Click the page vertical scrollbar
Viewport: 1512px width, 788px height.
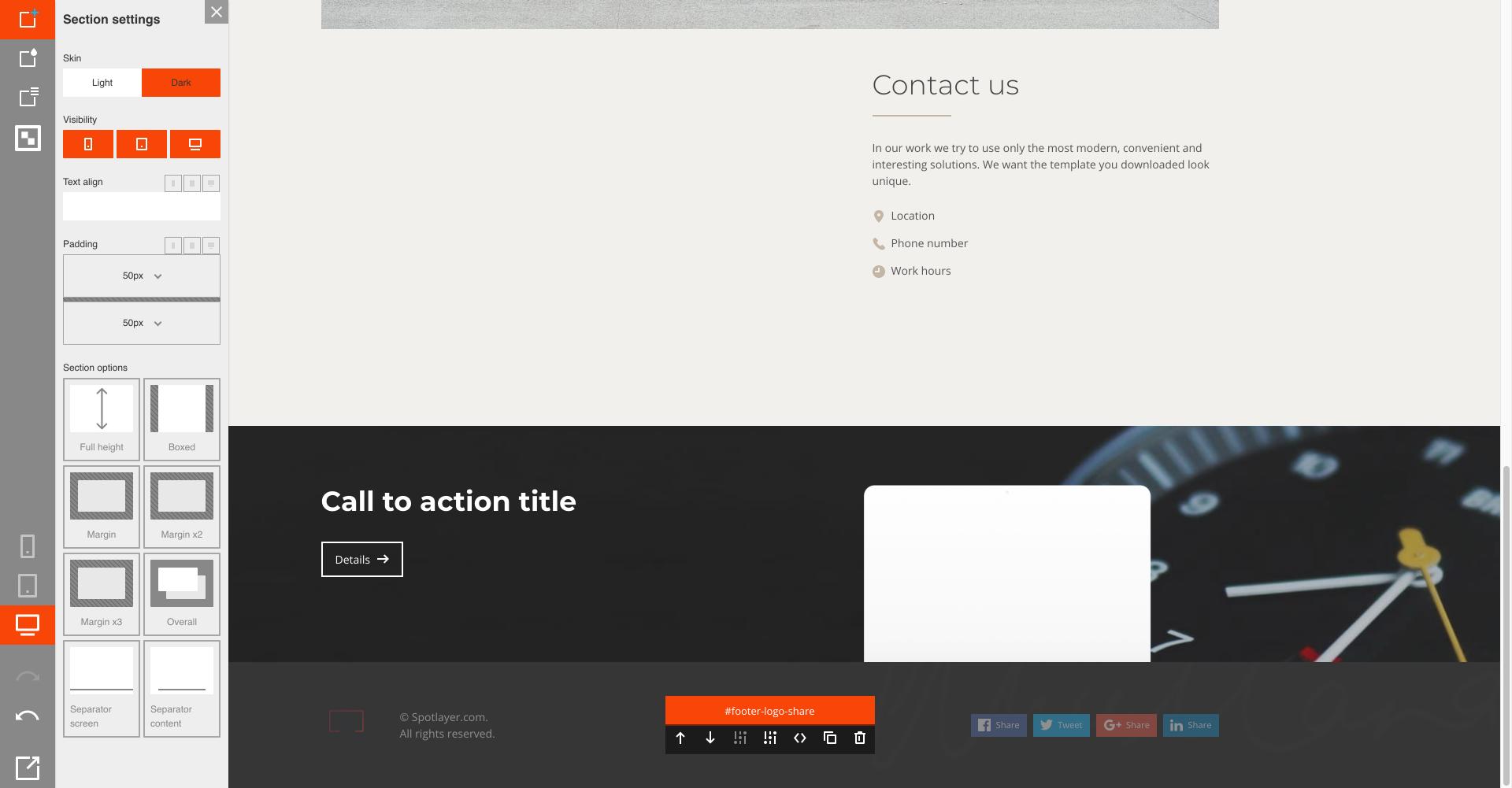click(1506, 627)
